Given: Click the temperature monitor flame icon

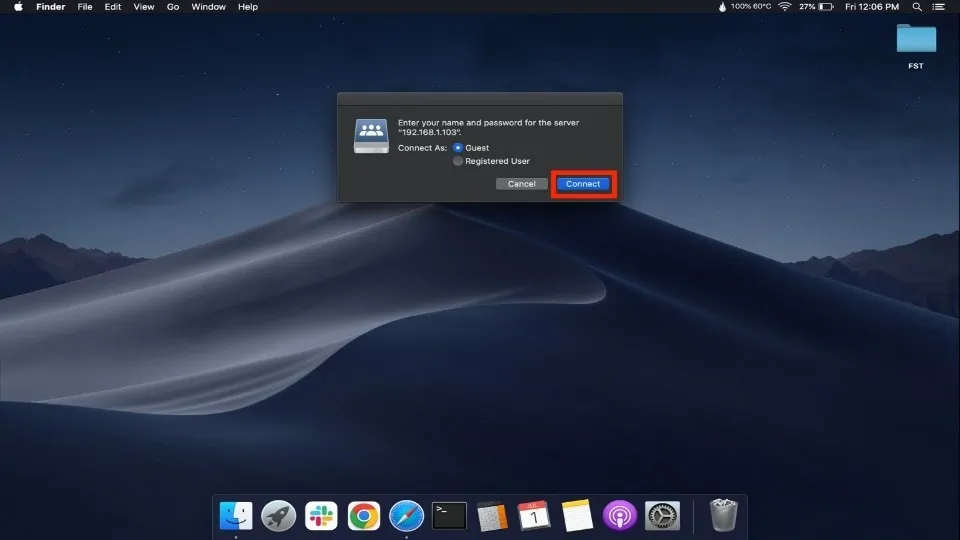Looking at the screenshot, I should [x=722, y=7].
